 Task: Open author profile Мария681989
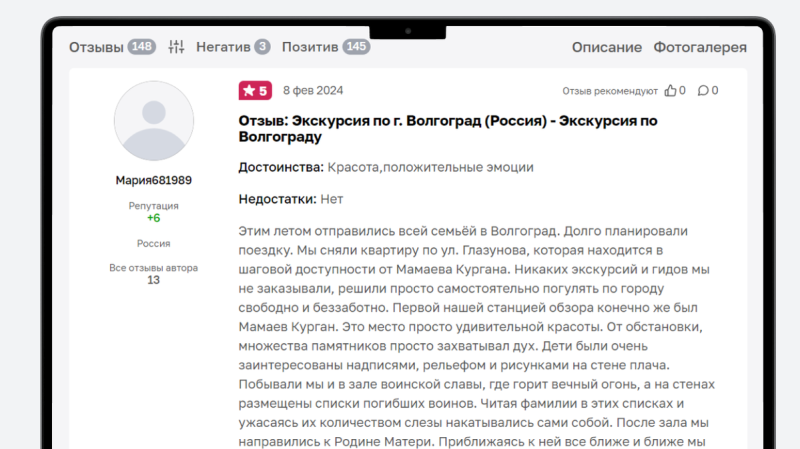154,180
